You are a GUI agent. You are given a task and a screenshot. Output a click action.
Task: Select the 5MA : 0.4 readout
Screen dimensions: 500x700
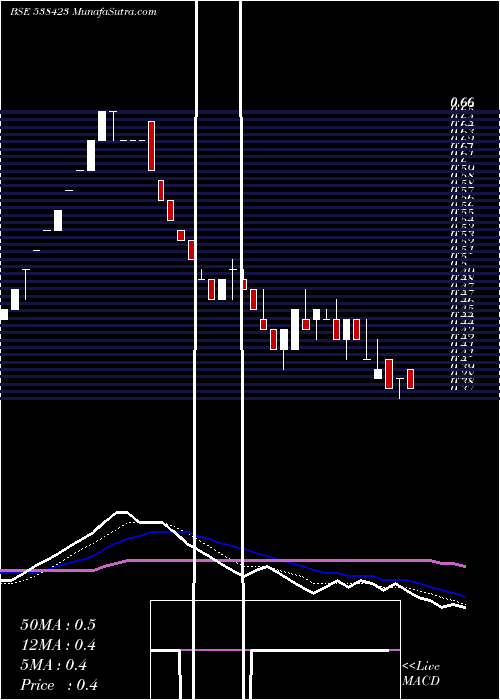54,665
